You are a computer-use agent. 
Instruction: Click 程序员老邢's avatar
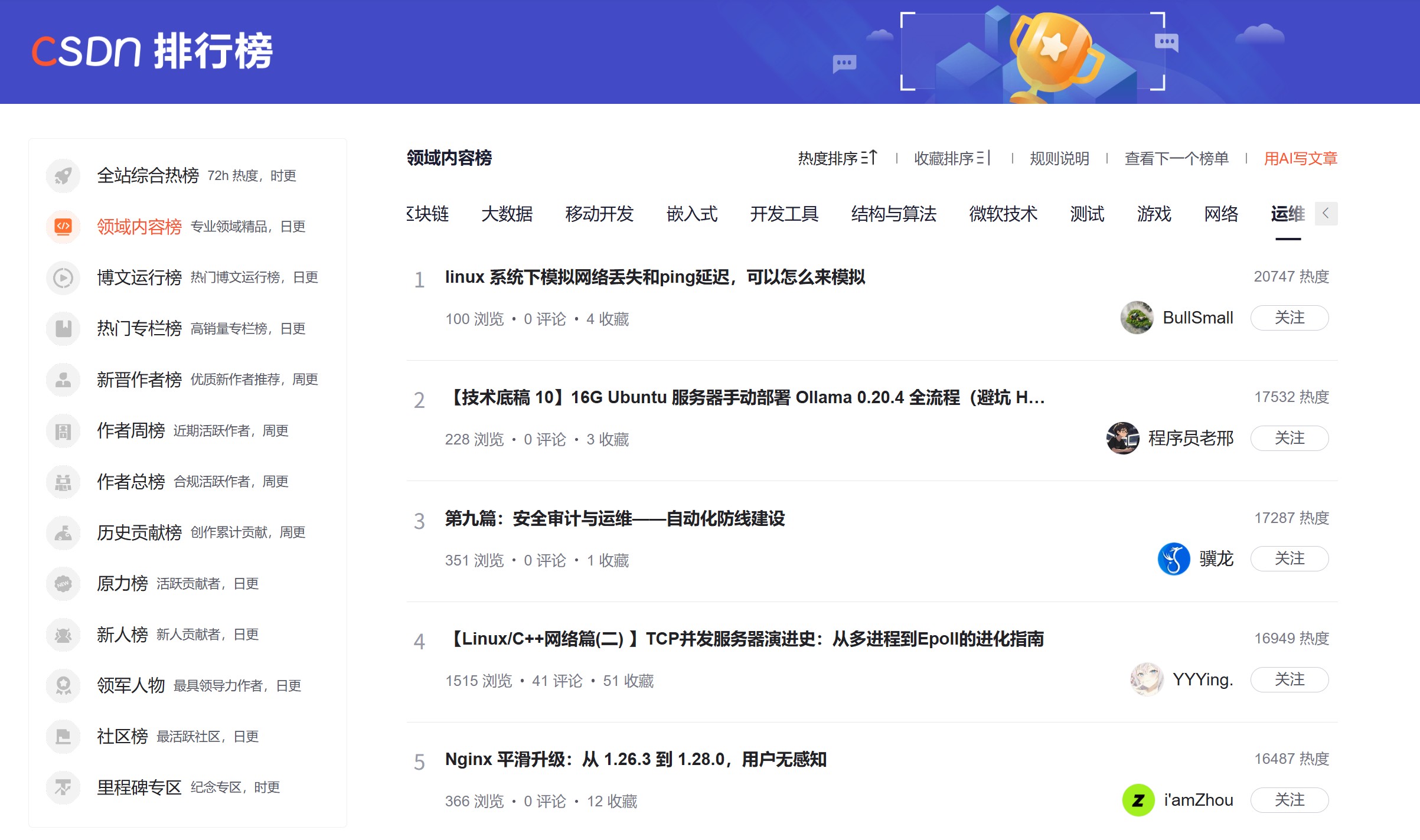click(x=1122, y=438)
